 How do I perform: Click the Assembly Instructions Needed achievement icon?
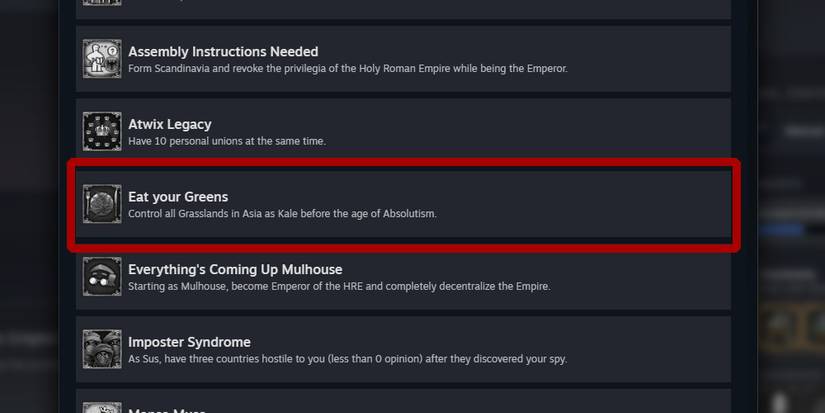pyautogui.click(x=102, y=59)
